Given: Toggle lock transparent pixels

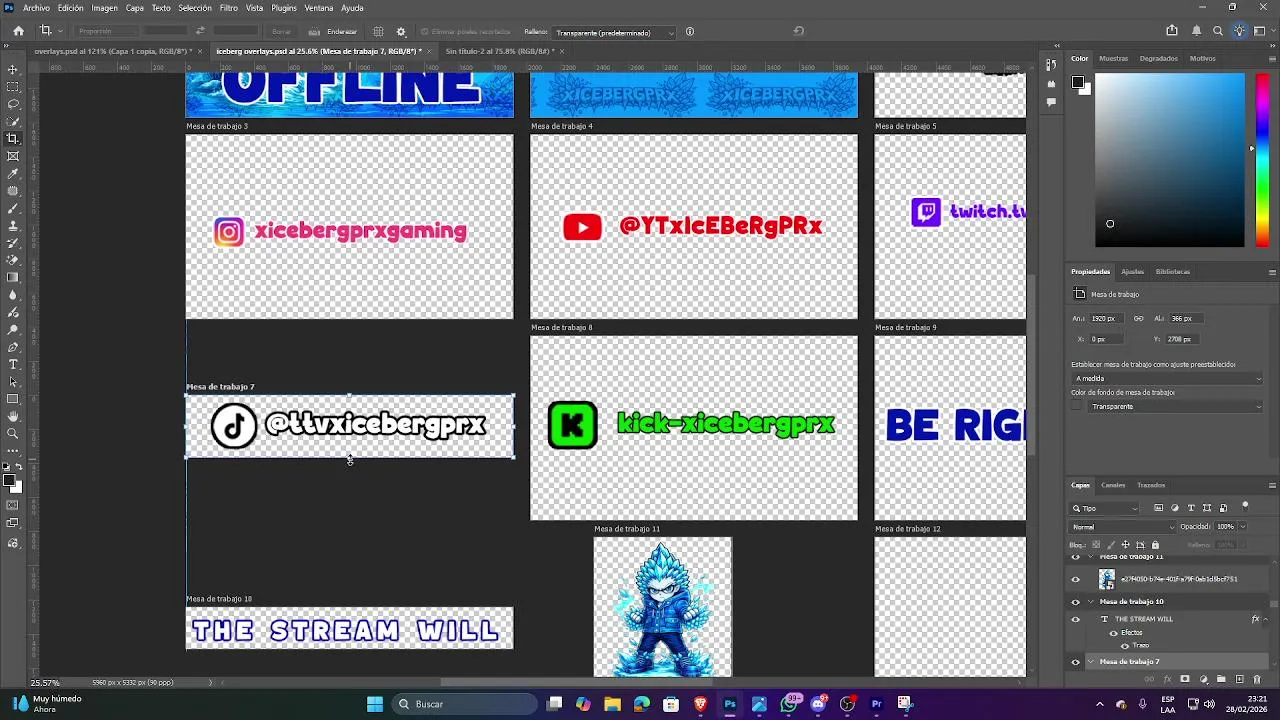Looking at the screenshot, I should pyautogui.click(x=1097, y=545).
